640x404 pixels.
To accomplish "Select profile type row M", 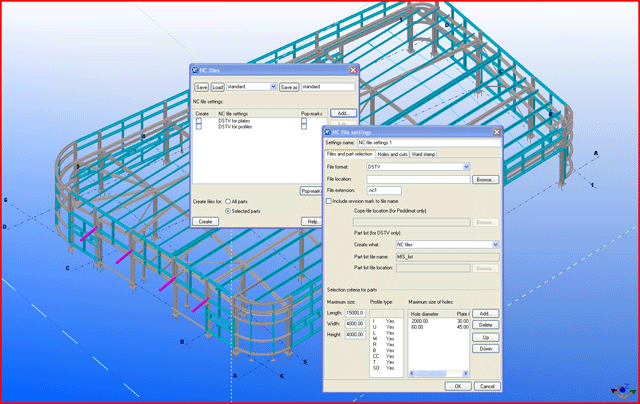I will click(386, 339).
